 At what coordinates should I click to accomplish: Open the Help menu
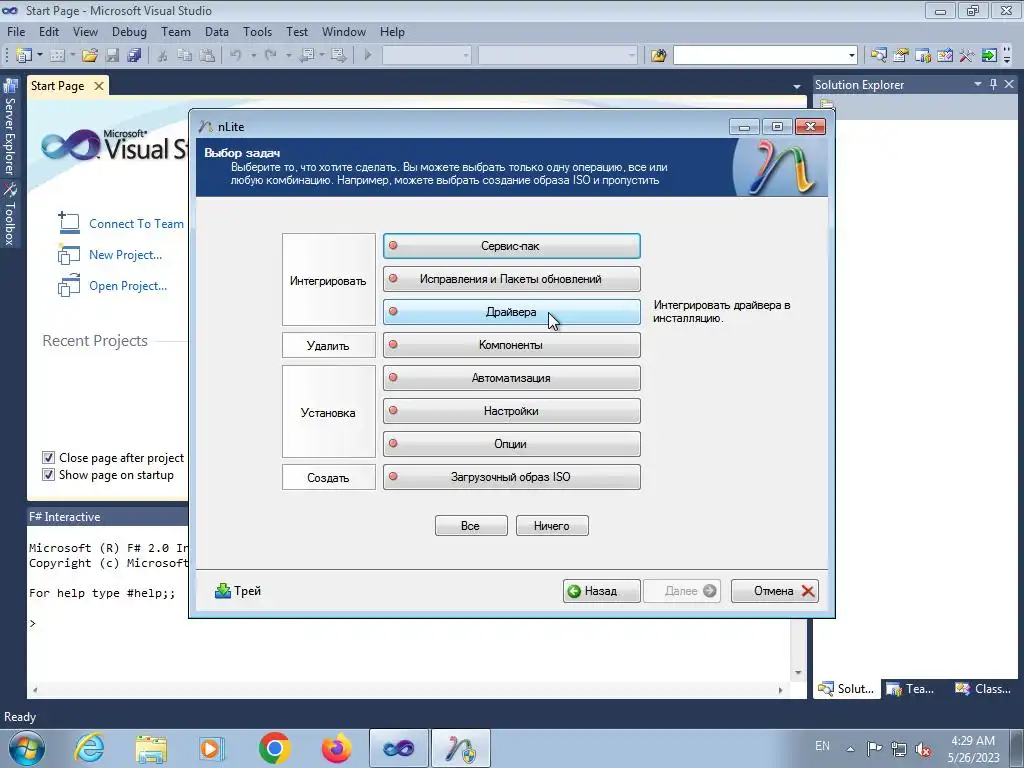pos(392,31)
